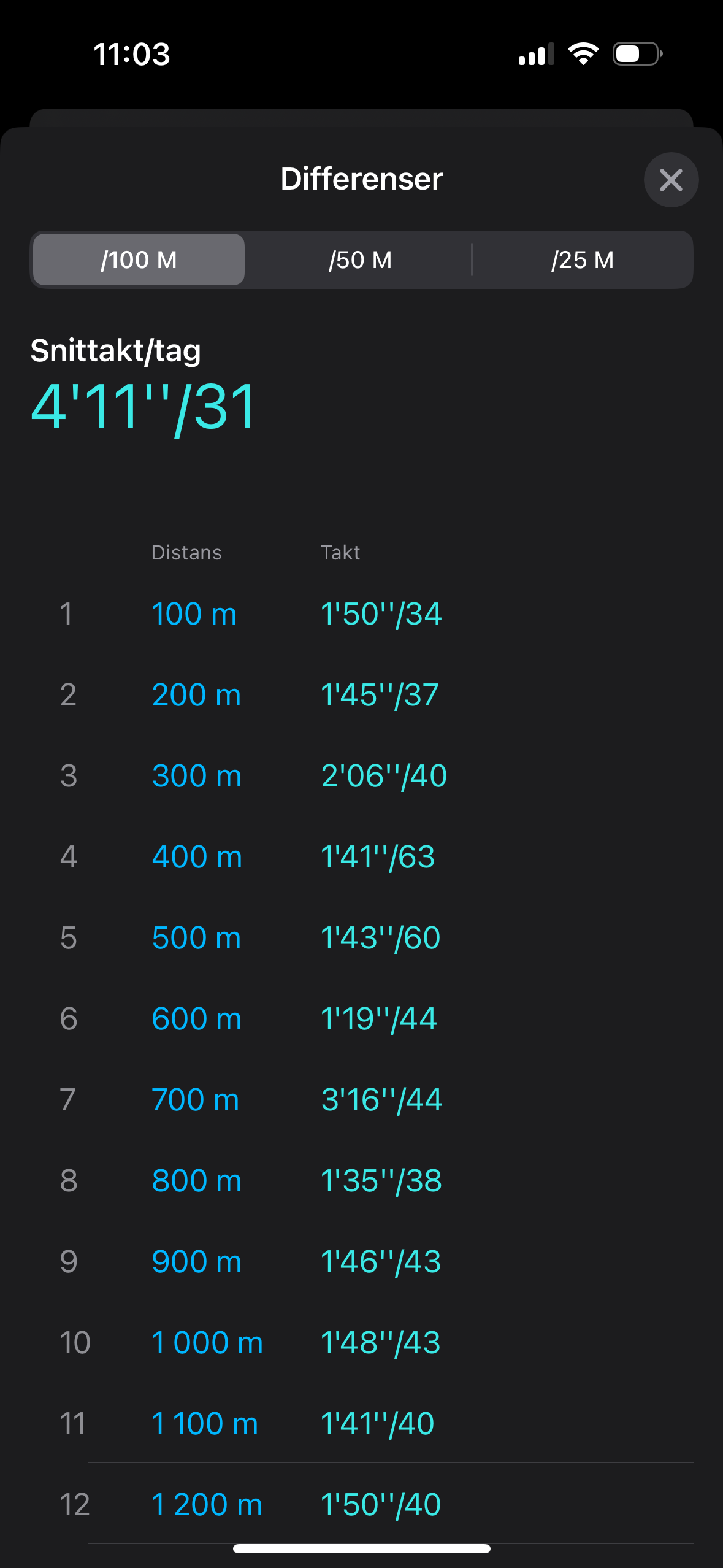The width and height of the screenshot is (723, 1568).
Task: Tap the average pace 4'11''/31 value
Action: [x=143, y=407]
